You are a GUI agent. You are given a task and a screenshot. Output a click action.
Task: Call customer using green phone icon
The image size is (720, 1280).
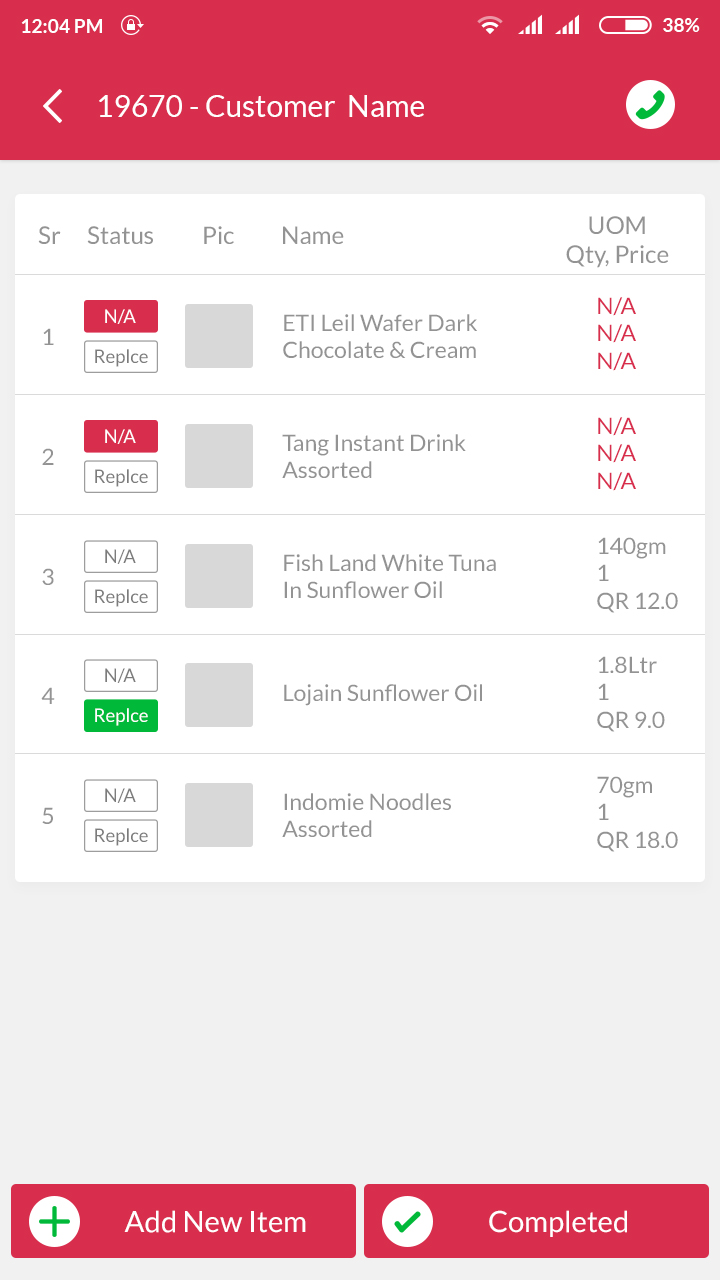[651, 105]
